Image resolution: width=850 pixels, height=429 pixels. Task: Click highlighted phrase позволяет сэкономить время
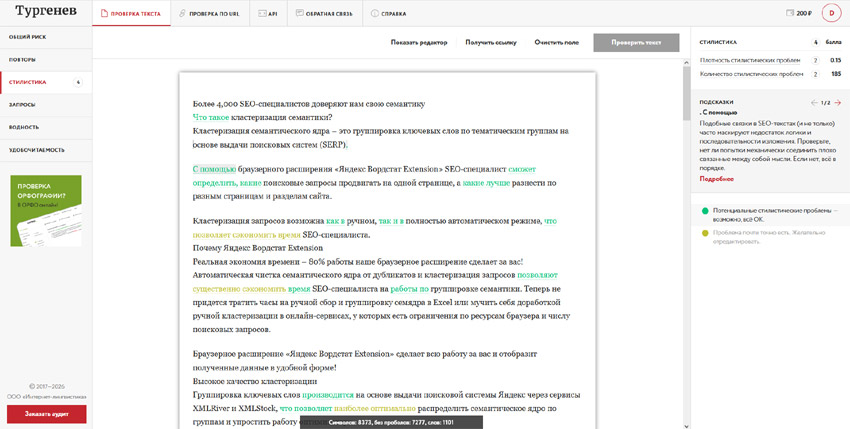pos(246,235)
